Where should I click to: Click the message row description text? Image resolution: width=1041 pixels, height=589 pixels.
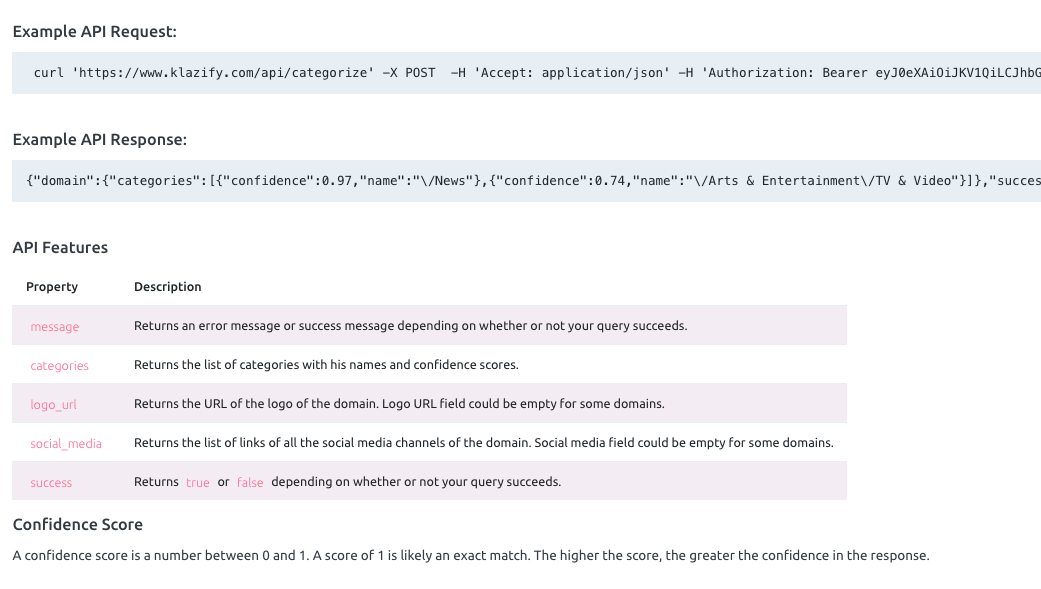(x=410, y=326)
